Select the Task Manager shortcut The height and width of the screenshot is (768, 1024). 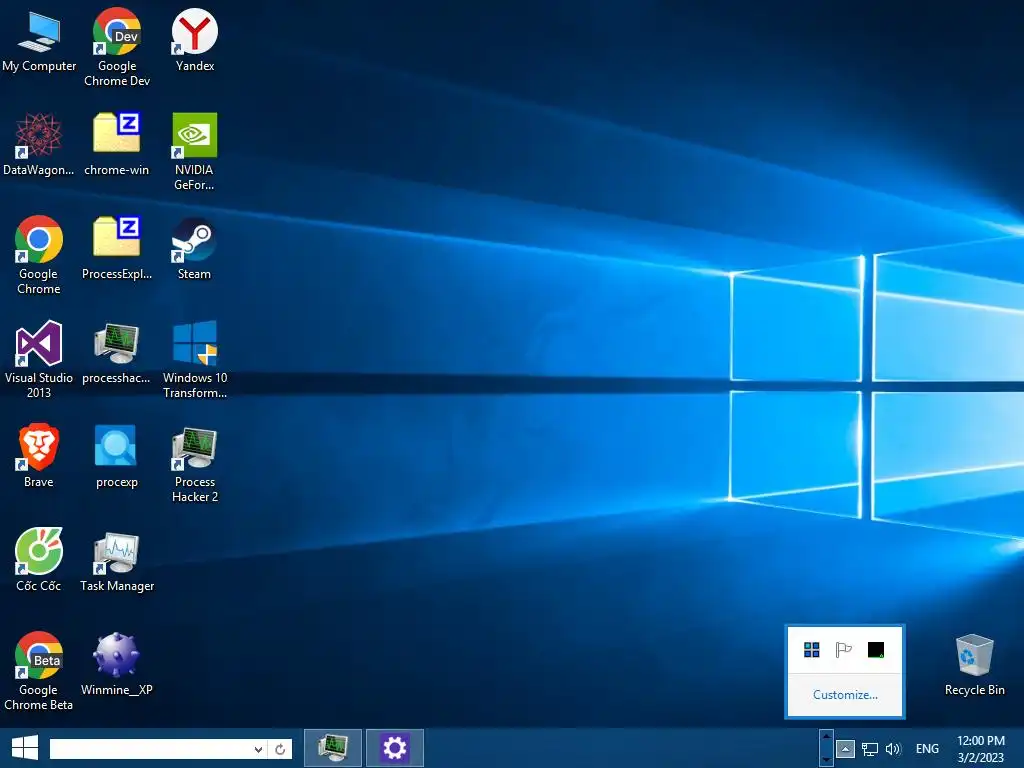(x=117, y=560)
